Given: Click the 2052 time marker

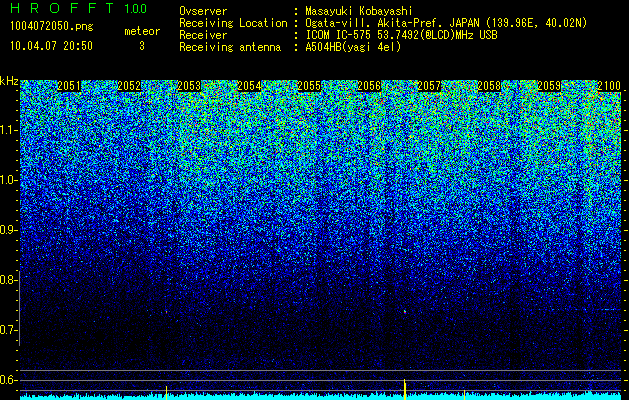Looking at the screenshot, I should click(x=129, y=86).
